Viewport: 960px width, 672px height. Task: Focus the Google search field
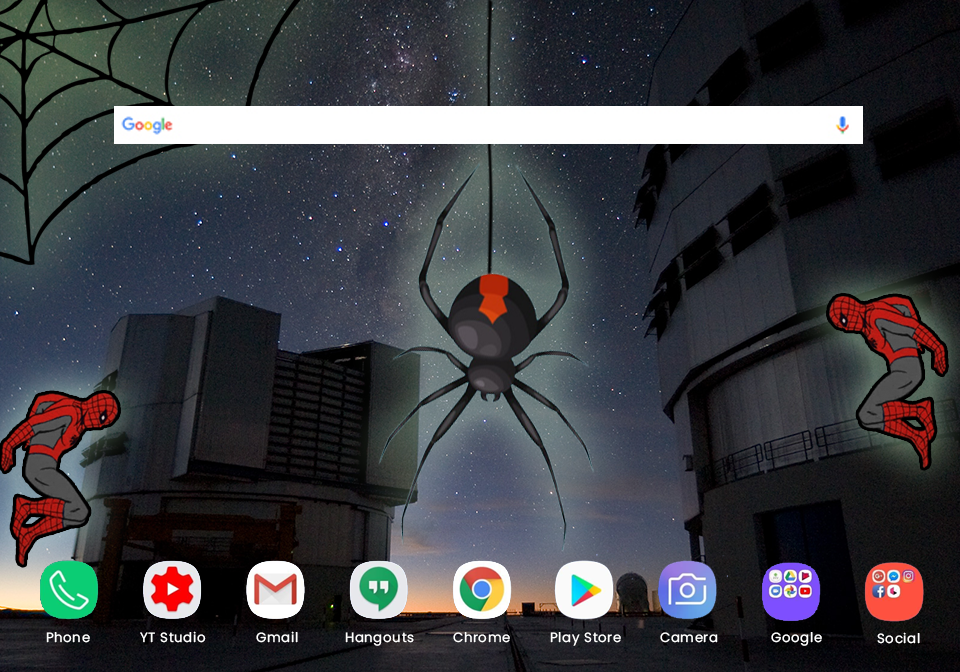point(488,125)
